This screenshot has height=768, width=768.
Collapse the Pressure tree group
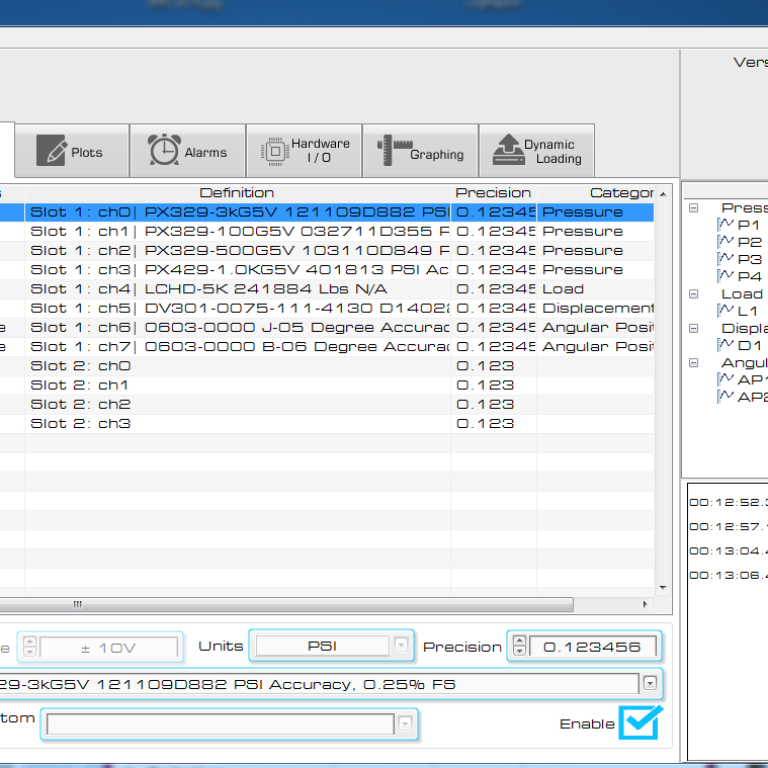point(694,208)
